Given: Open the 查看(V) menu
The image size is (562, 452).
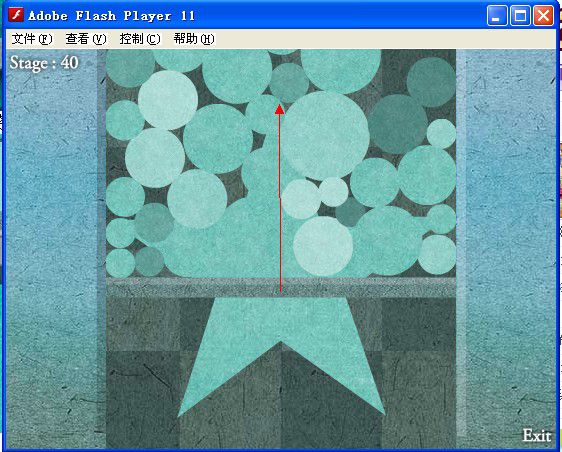Looking at the screenshot, I should point(86,39).
